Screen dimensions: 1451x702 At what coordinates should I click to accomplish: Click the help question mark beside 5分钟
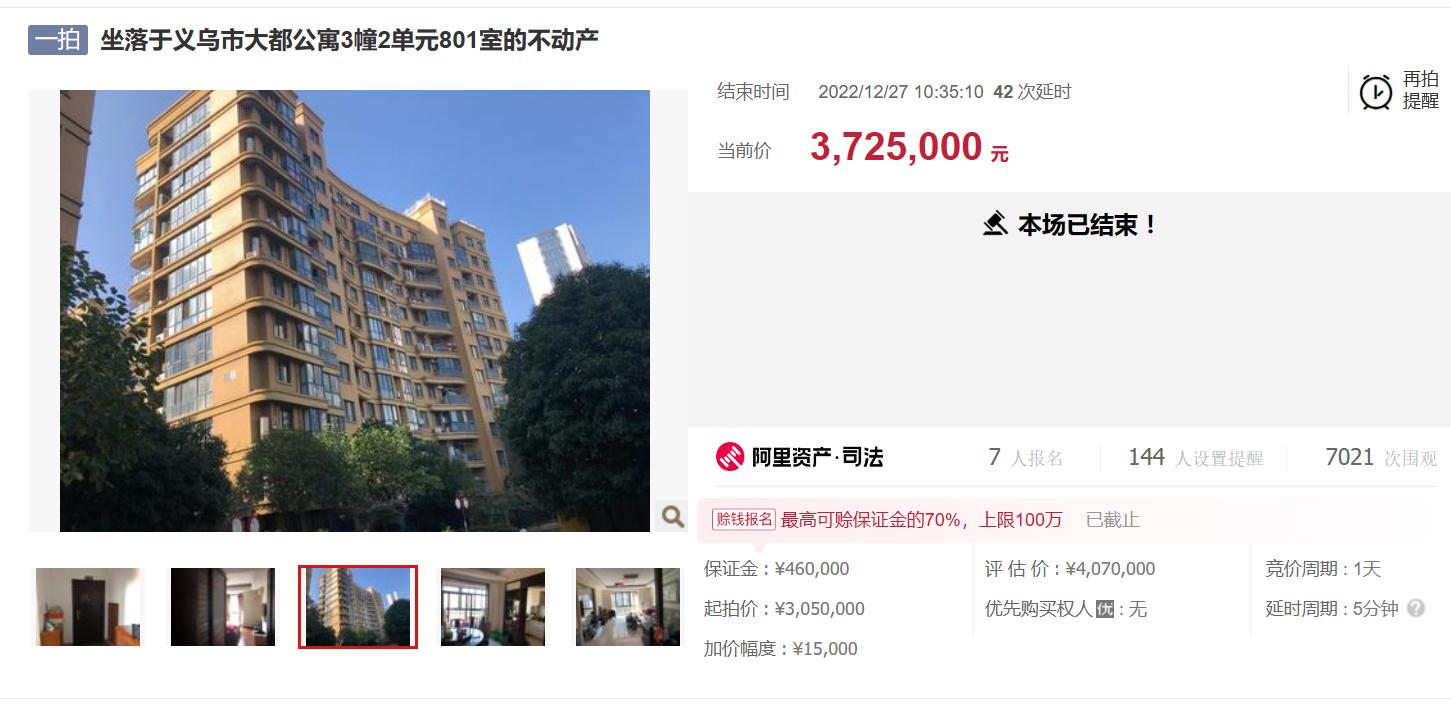coord(1416,608)
